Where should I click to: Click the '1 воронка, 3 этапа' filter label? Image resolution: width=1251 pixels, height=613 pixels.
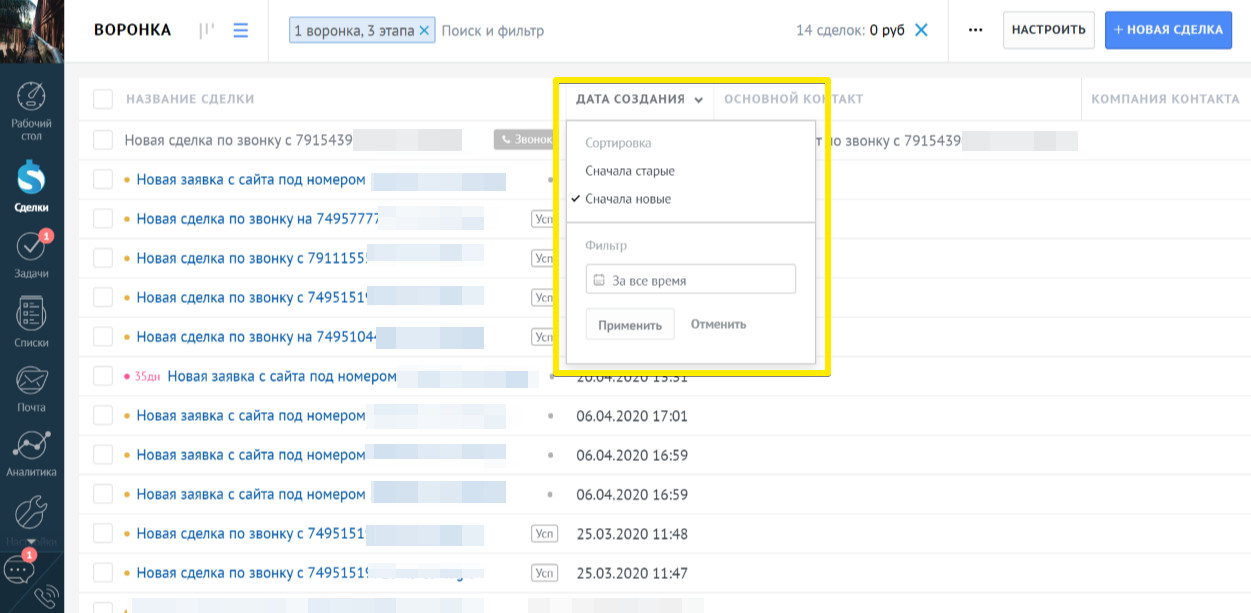[x=354, y=31]
